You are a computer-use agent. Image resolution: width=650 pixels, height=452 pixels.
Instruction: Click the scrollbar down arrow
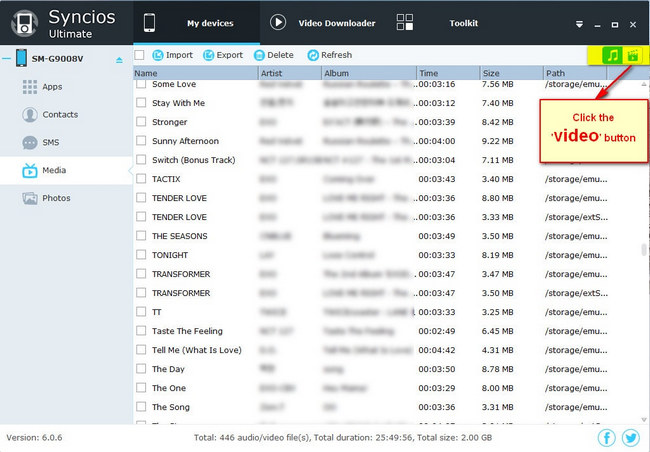coord(644,419)
